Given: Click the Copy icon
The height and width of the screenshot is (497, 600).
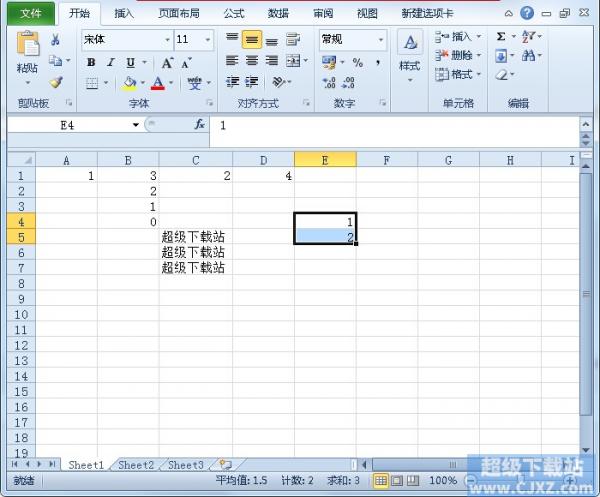Looking at the screenshot, I should pos(55,60).
